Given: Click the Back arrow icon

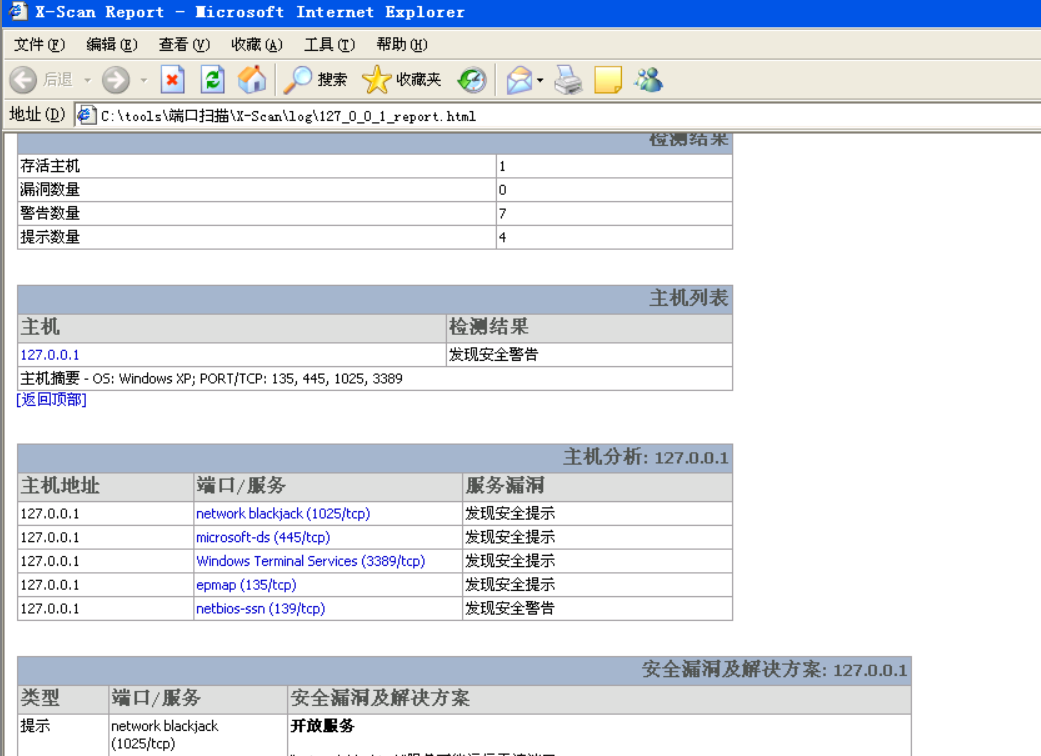Looking at the screenshot, I should pyautogui.click(x=23, y=80).
